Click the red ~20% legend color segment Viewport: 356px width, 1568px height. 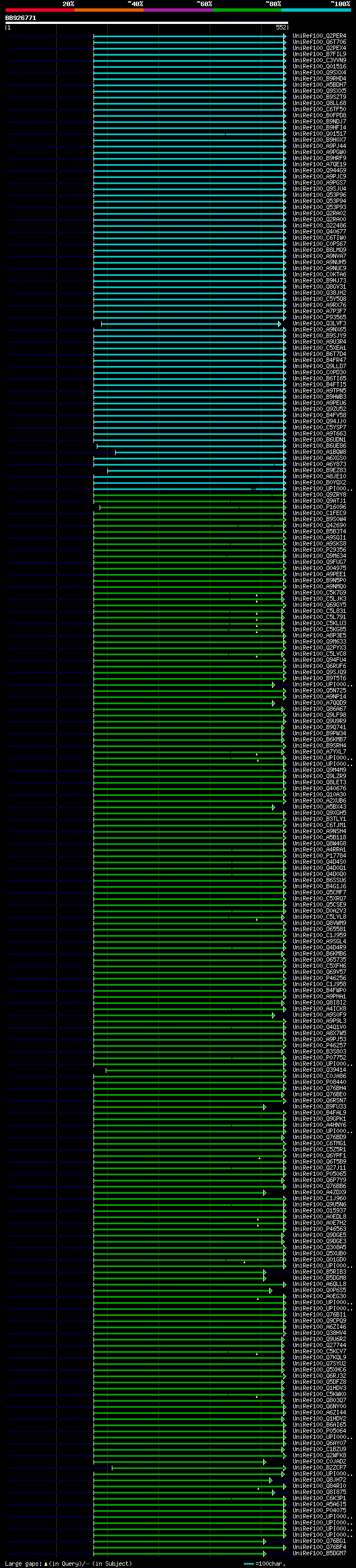click(x=39, y=10)
